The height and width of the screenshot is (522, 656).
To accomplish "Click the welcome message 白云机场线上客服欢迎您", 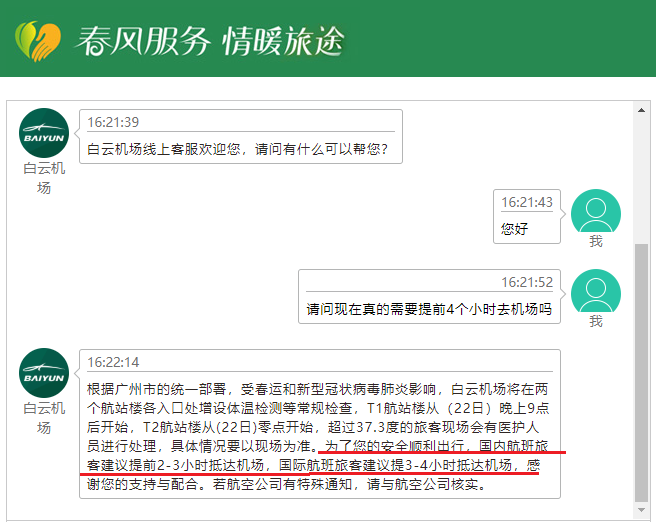I will click(237, 149).
